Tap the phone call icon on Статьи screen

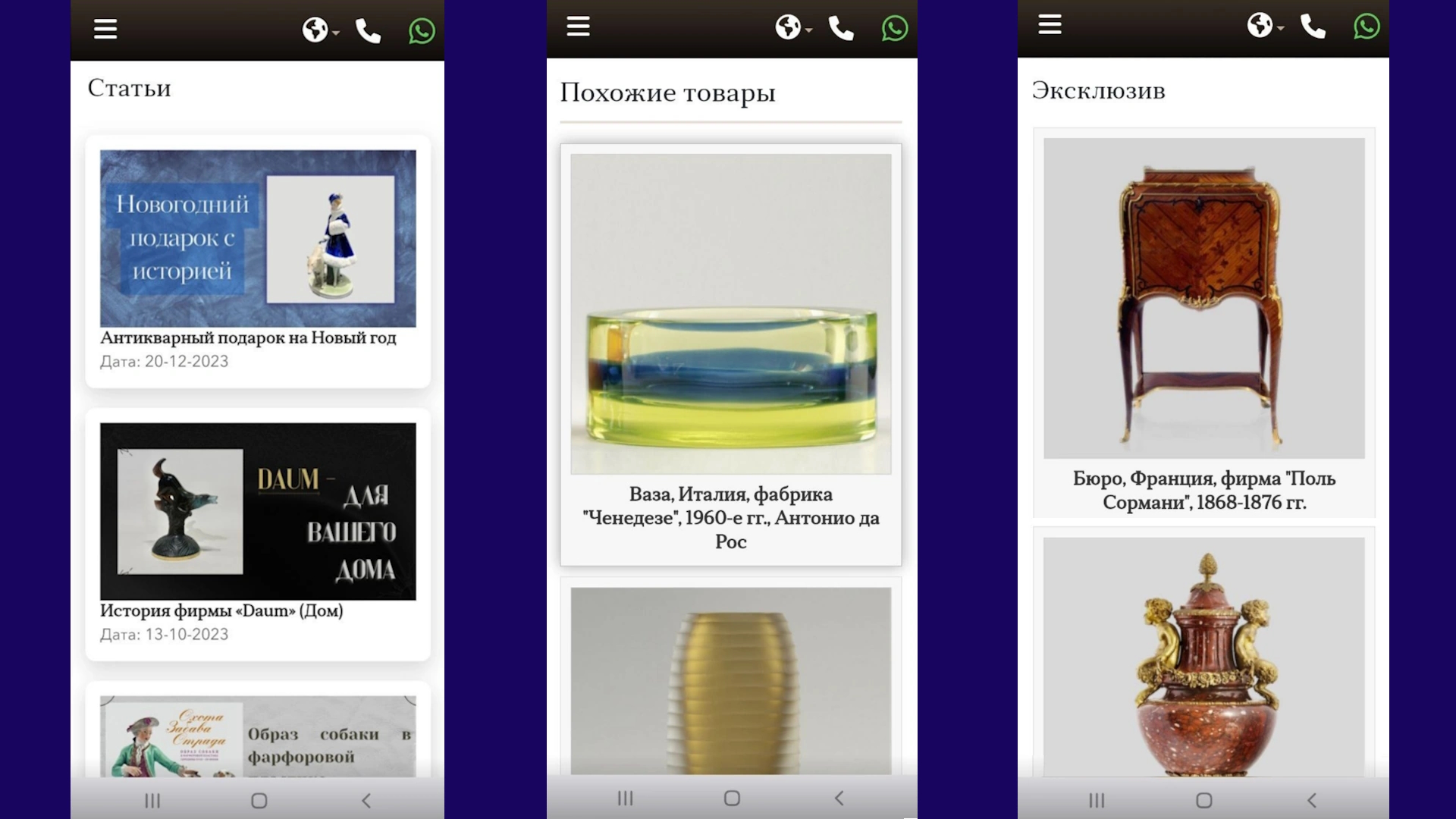tap(369, 31)
